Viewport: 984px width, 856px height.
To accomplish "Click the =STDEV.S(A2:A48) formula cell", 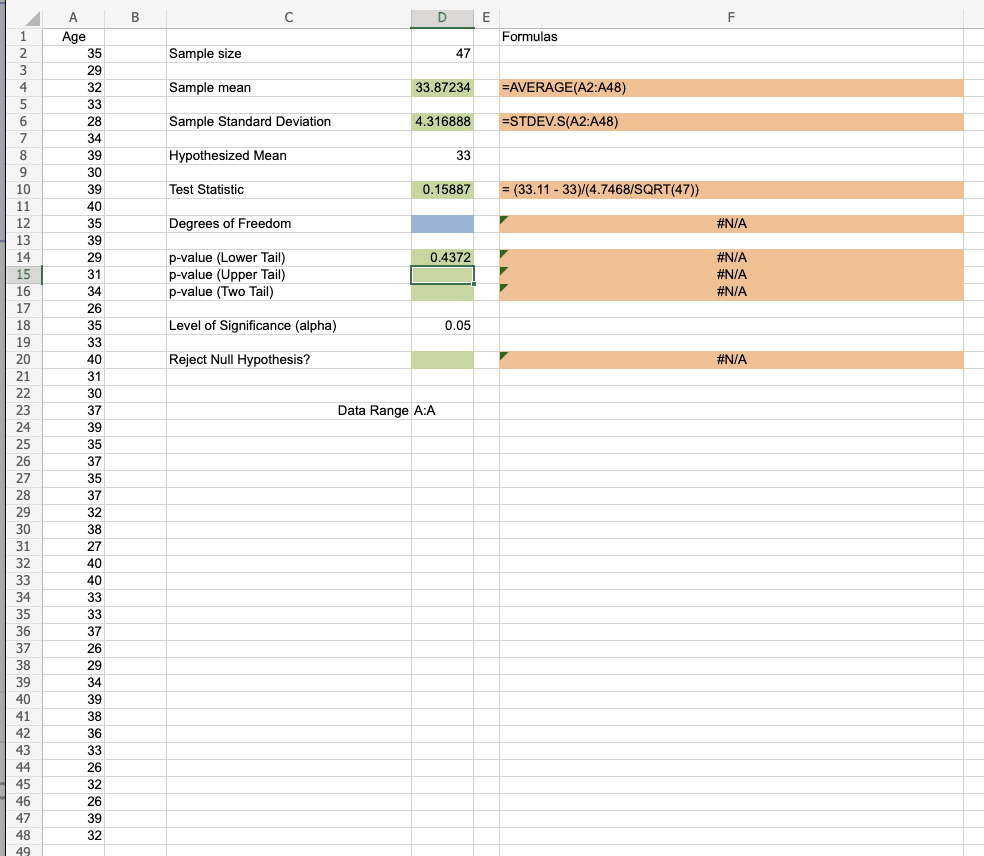I will pyautogui.click(x=731, y=121).
